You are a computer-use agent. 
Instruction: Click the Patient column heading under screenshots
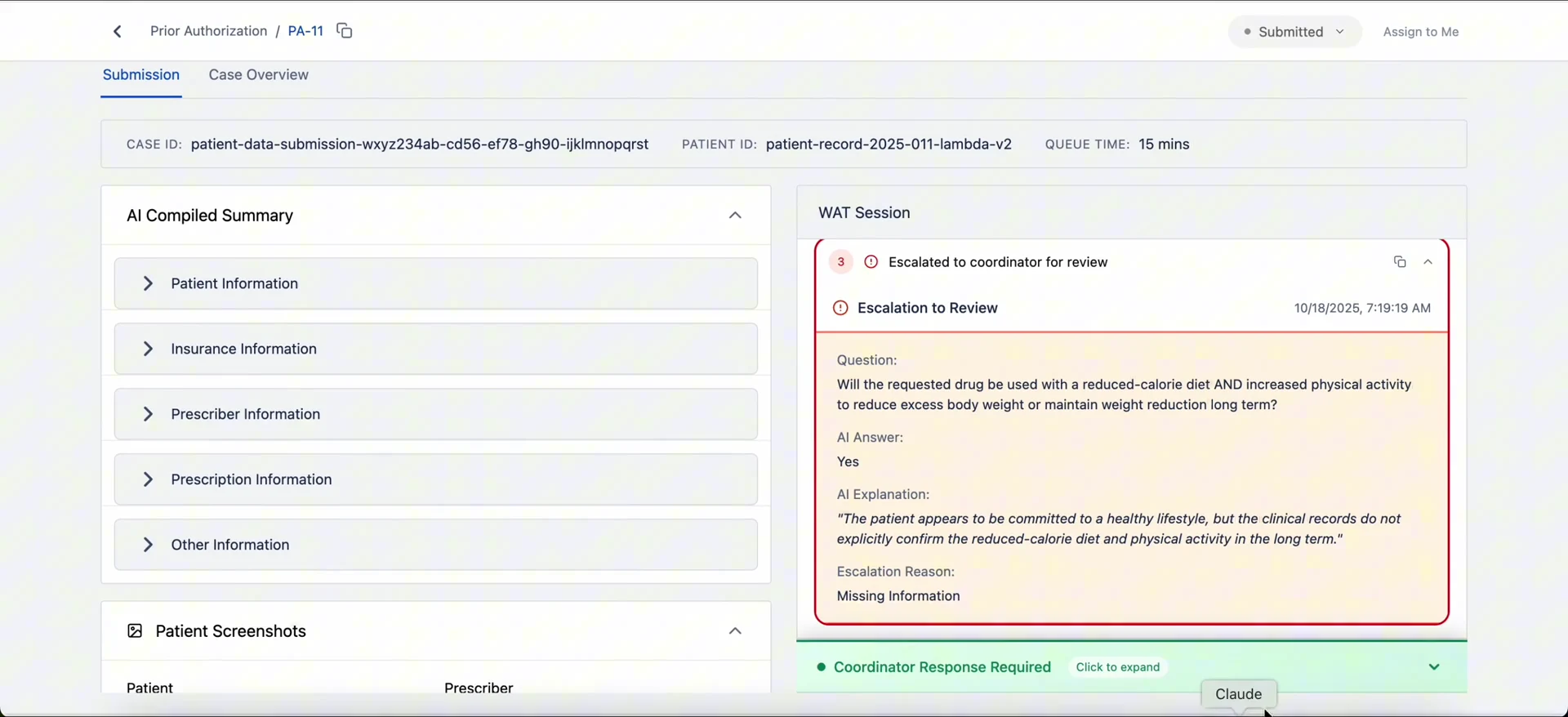pos(149,688)
